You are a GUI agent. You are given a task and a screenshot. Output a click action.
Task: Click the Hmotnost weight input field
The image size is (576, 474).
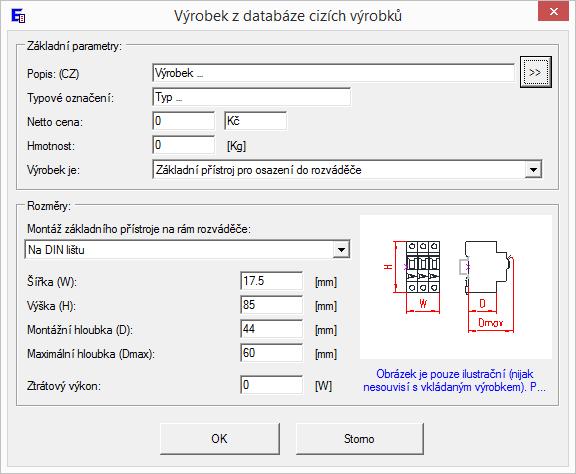183,145
